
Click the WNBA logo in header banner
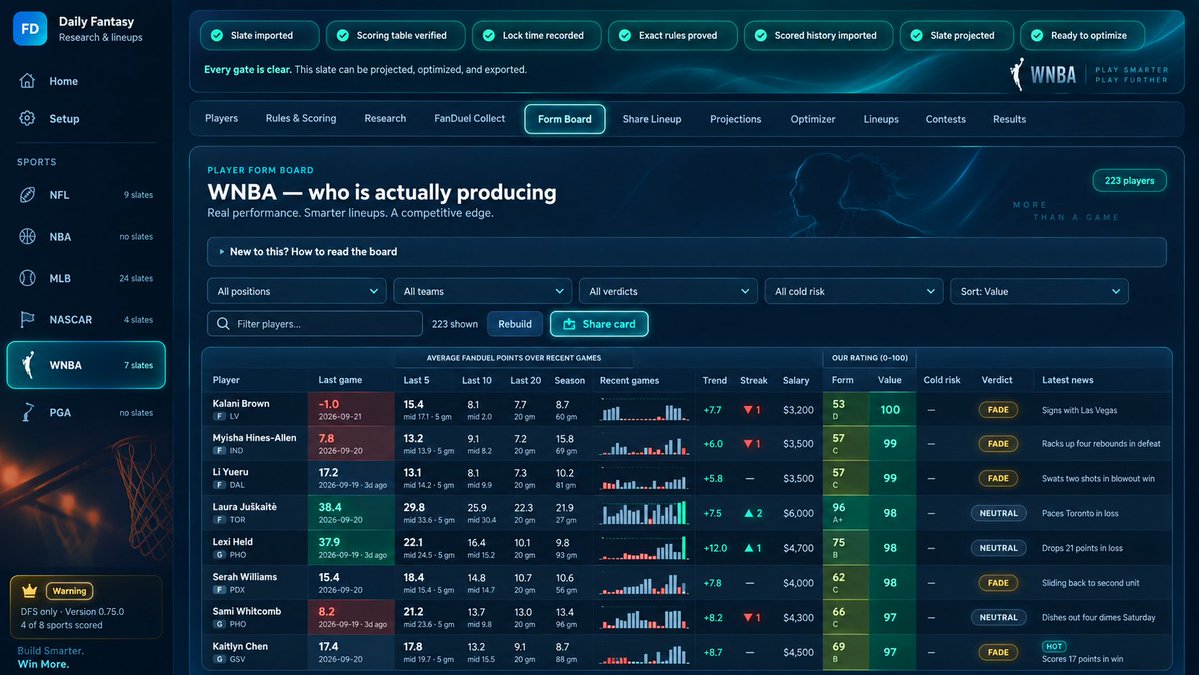pos(1044,74)
